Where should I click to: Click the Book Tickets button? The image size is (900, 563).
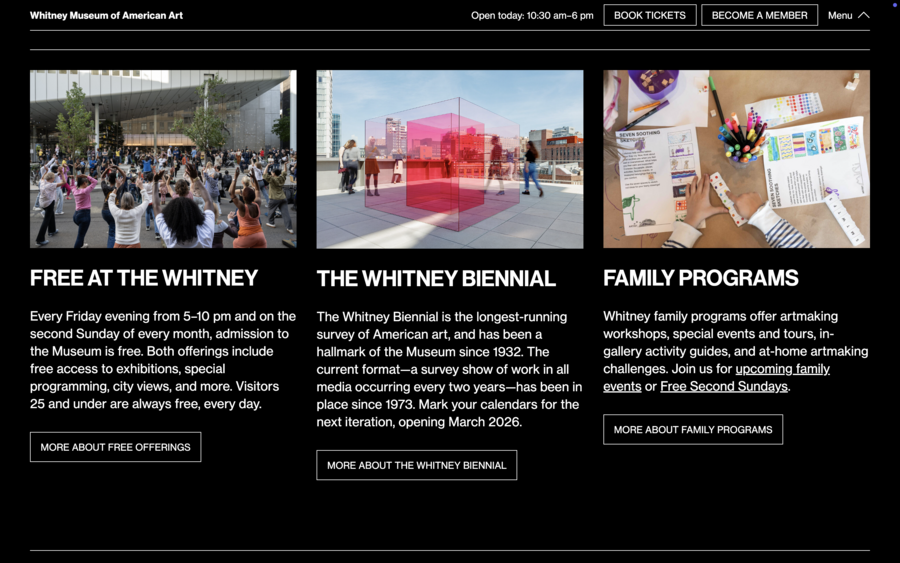click(650, 15)
